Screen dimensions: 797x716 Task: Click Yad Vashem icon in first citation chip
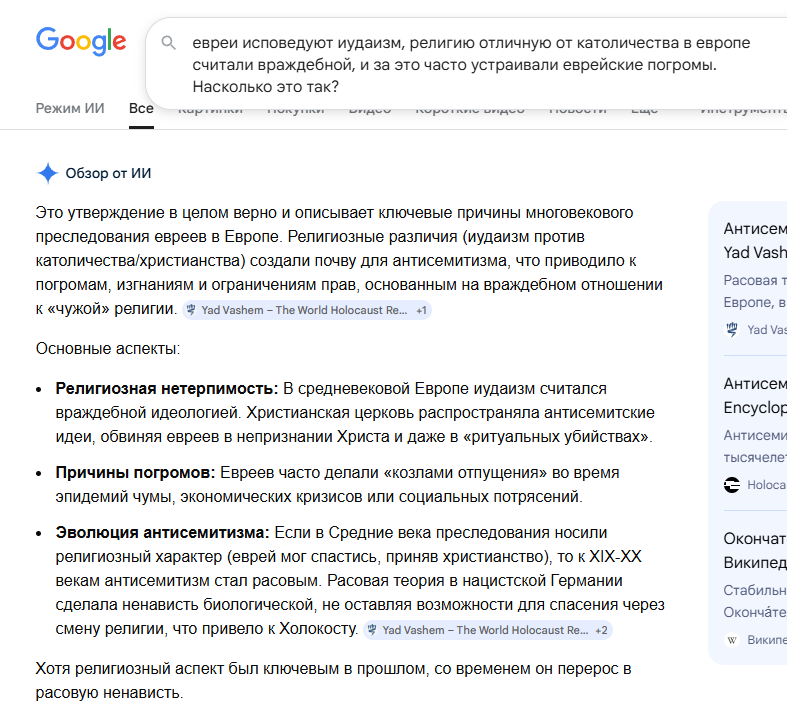point(191,311)
